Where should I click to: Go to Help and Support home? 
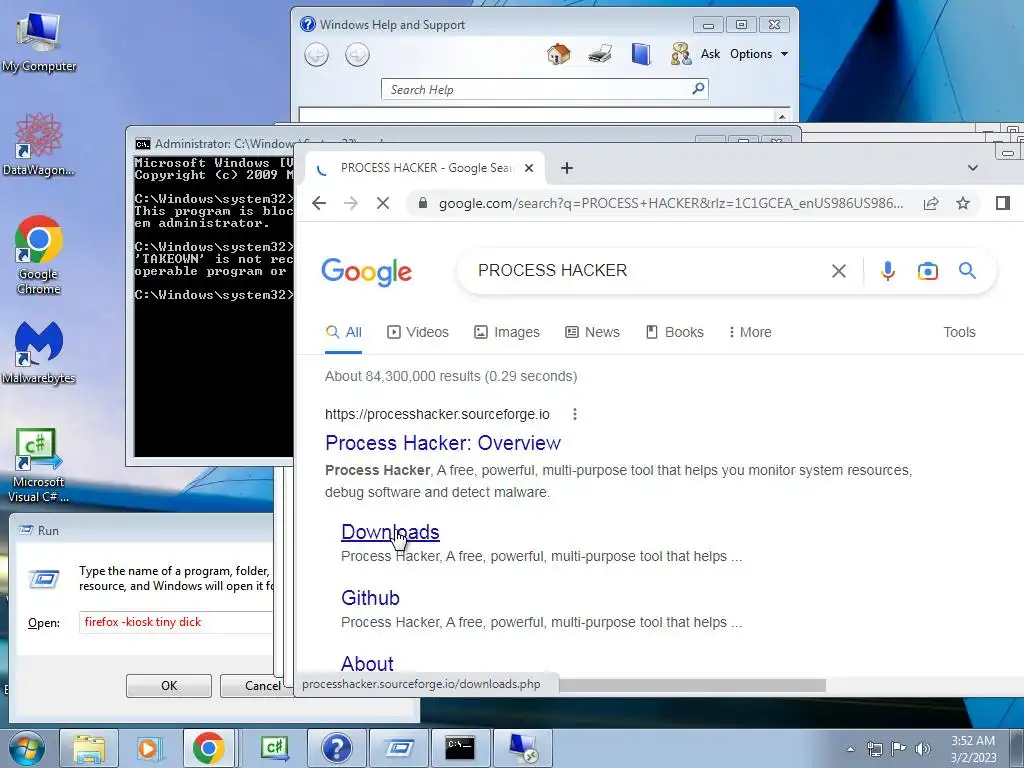tap(558, 54)
